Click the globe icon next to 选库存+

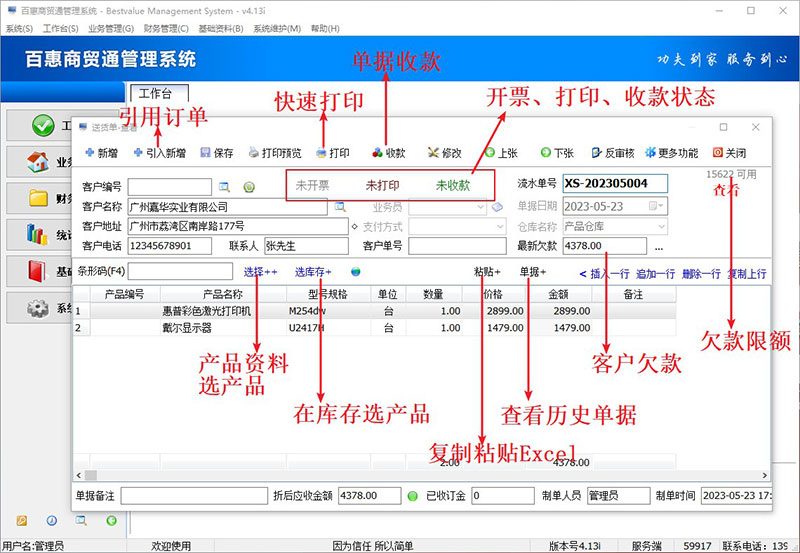(x=356, y=271)
